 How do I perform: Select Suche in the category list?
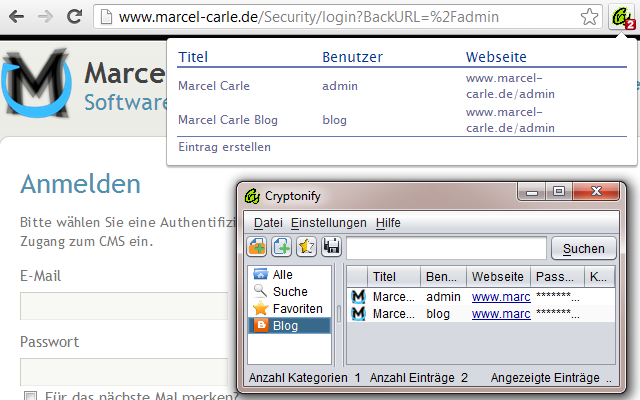click(289, 291)
